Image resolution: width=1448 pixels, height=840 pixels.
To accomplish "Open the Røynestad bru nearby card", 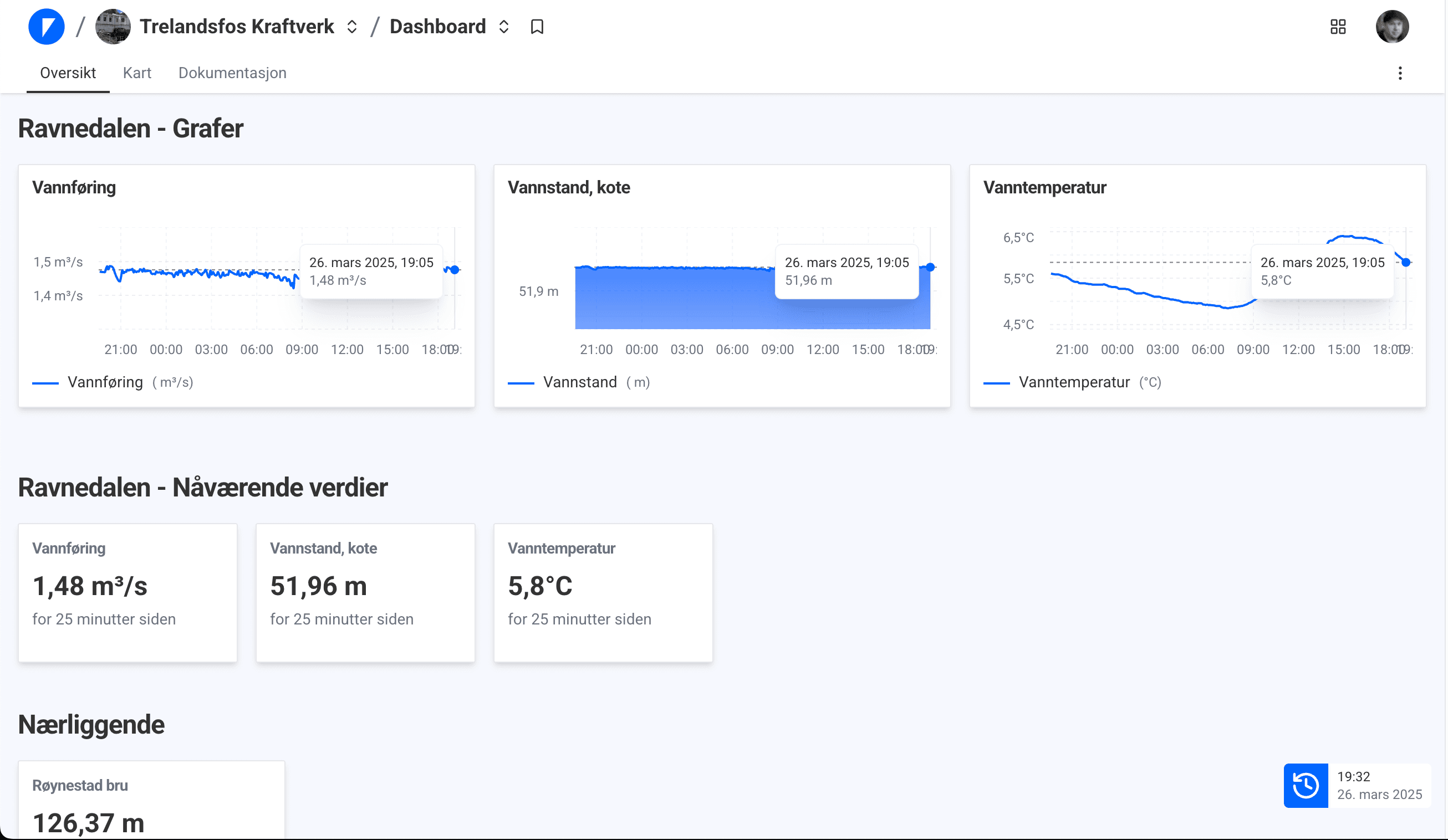I will click(151, 801).
